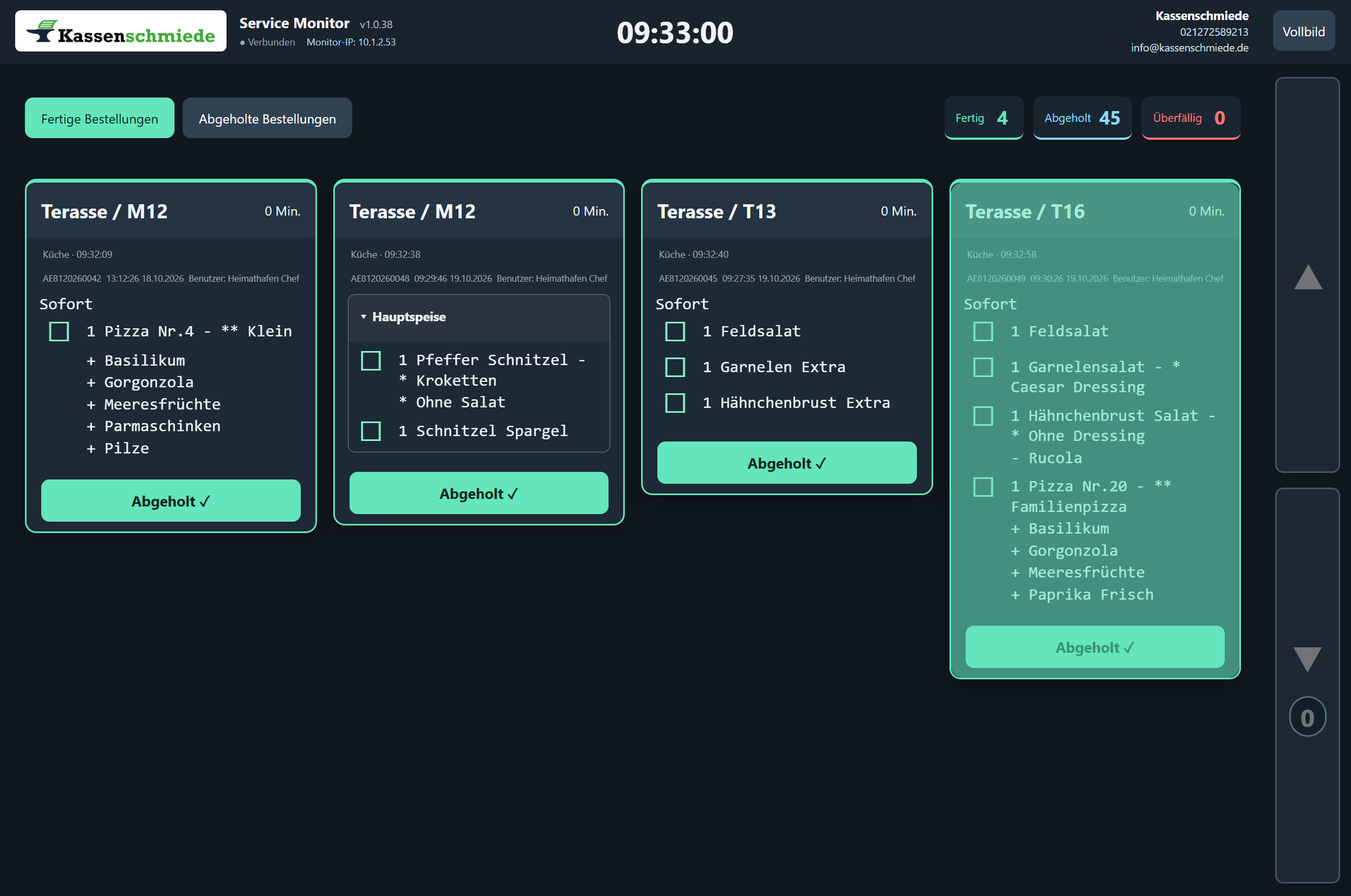
Task: Check Feldsalat checkbox on T13 card
Action: [675, 332]
